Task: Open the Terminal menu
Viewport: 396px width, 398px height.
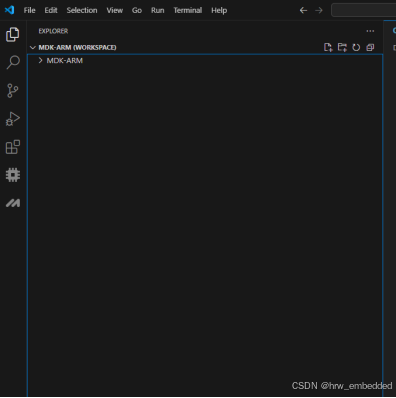Action: pyautogui.click(x=188, y=10)
